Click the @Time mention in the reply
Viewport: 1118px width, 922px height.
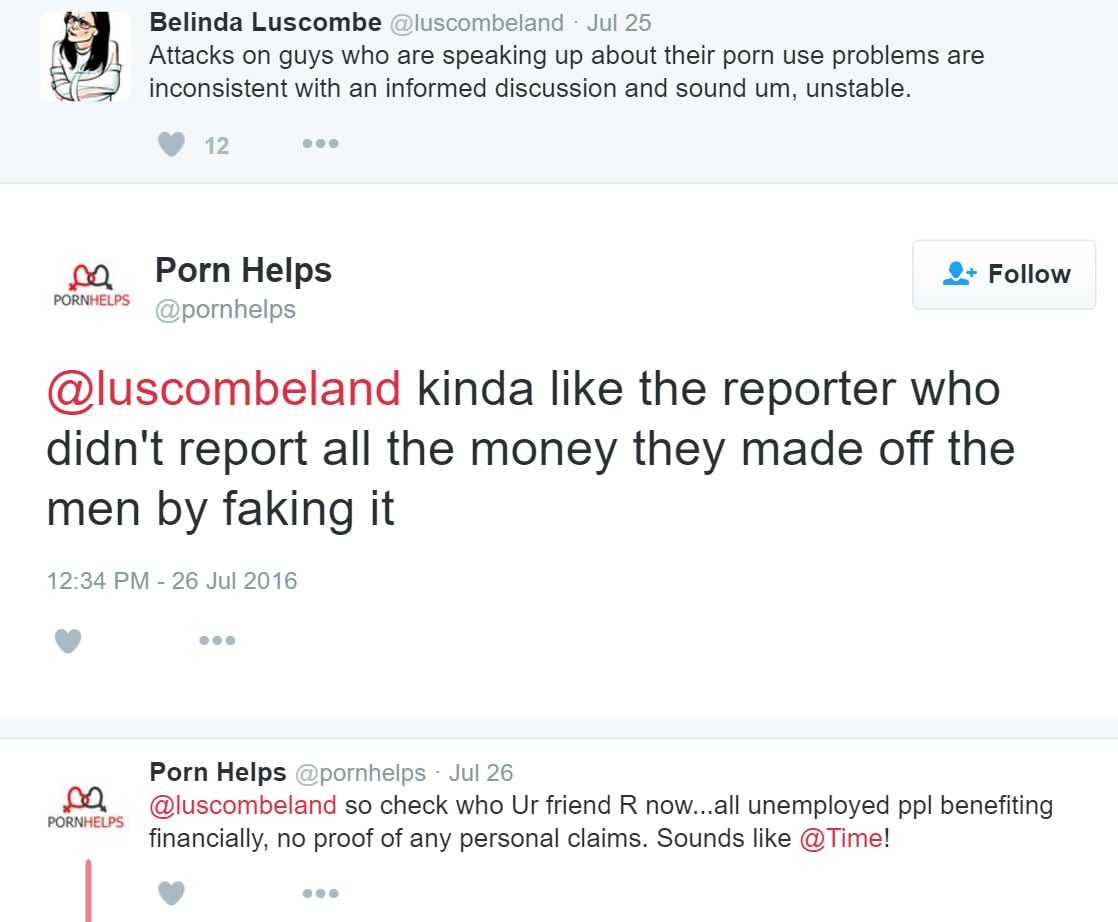click(x=841, y=838)
